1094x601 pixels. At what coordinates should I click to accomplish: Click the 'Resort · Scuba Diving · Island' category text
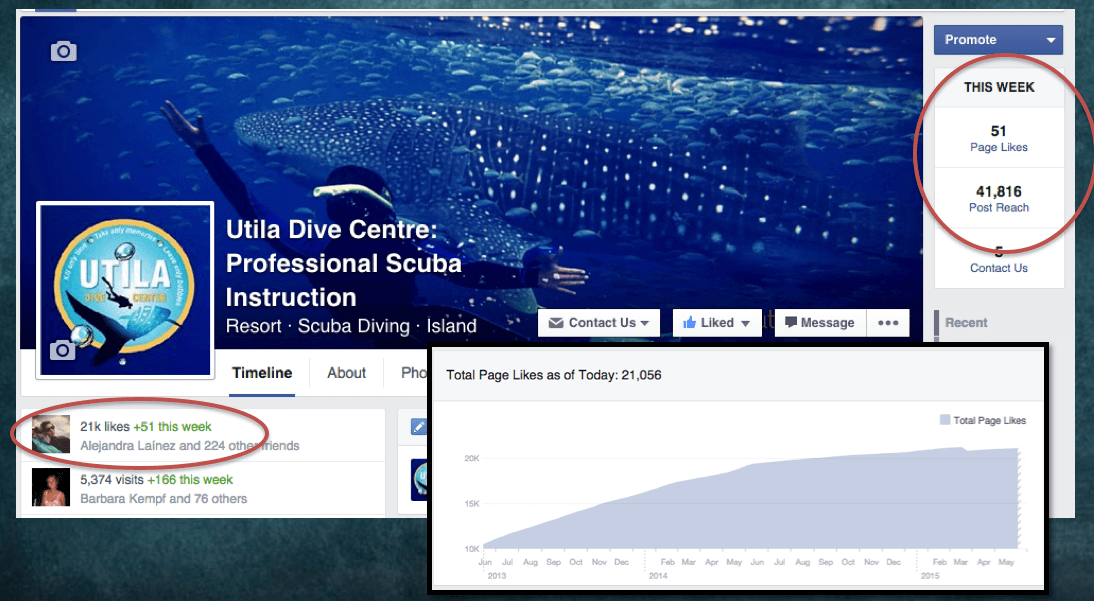coord(351,326)
